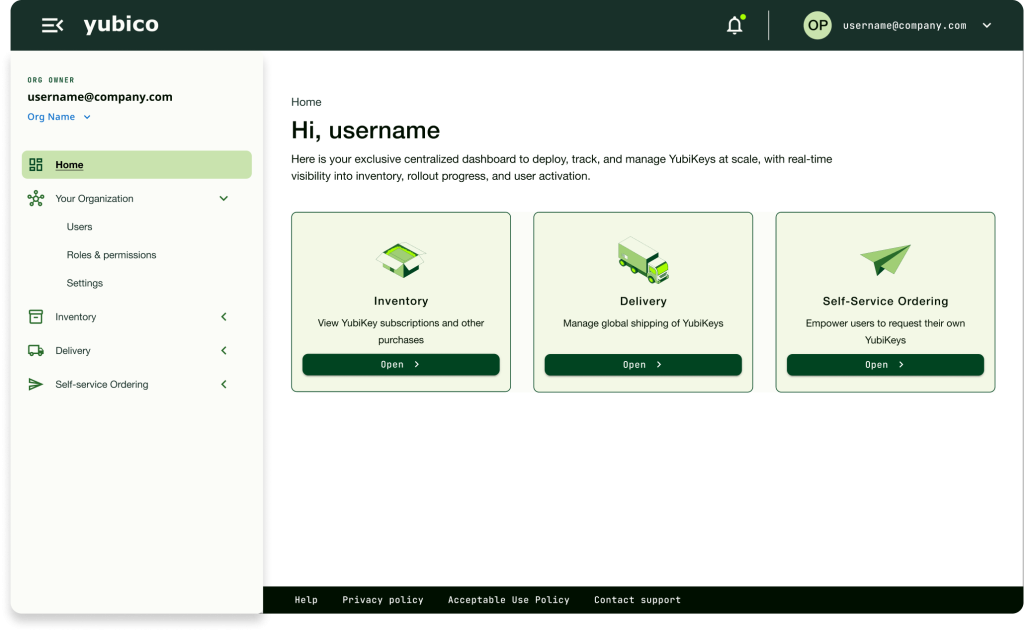Click the OP user avatar
The image size is (1024, 632).
817,26
